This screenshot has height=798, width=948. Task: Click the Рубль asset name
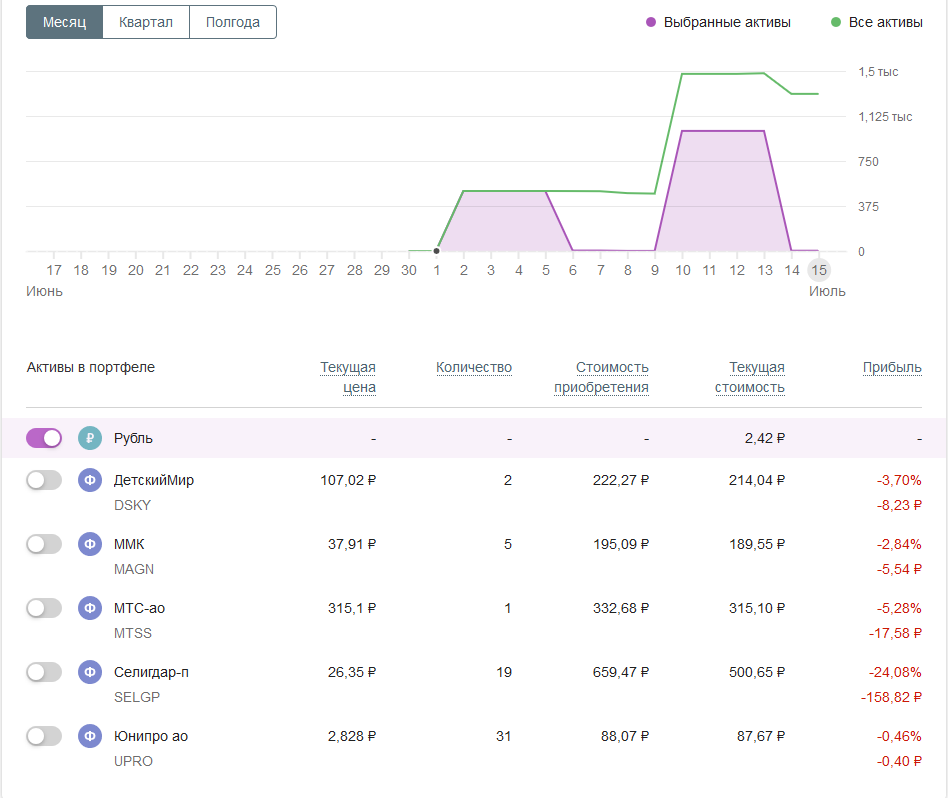(x=133, y=438)
